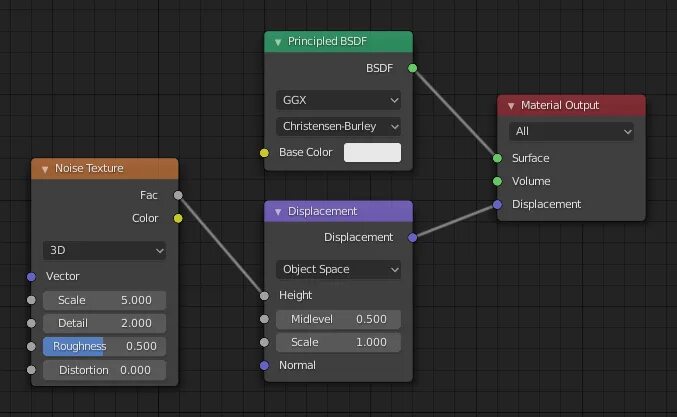Select the Noise Texture node header
This screenshot has width=677, height=417.
click(x=104, y=169)
